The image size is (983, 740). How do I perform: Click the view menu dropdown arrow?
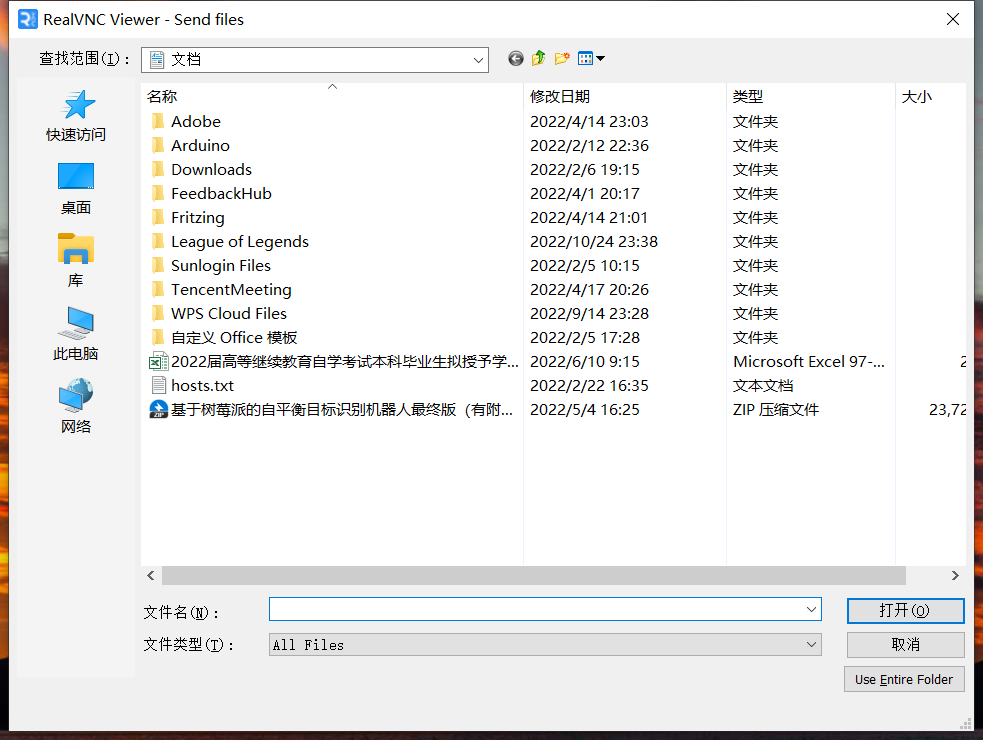601,59
